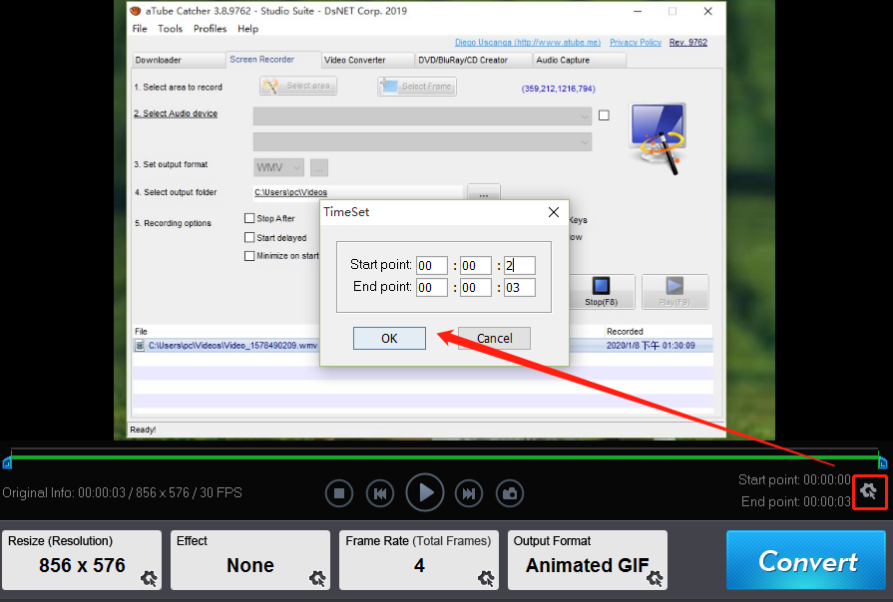This screenshot has height=602, width=893.
Task: Click the Start point seconds field
Action: (519, 265)
